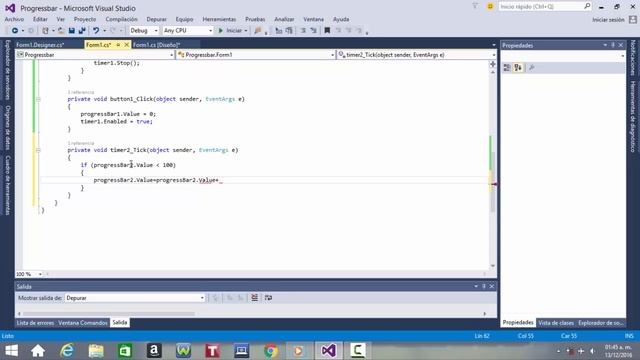This screenshot has width=640, height=360.
Task: Switch to Form1.Designer.cs tab
Action: (40, 45)
